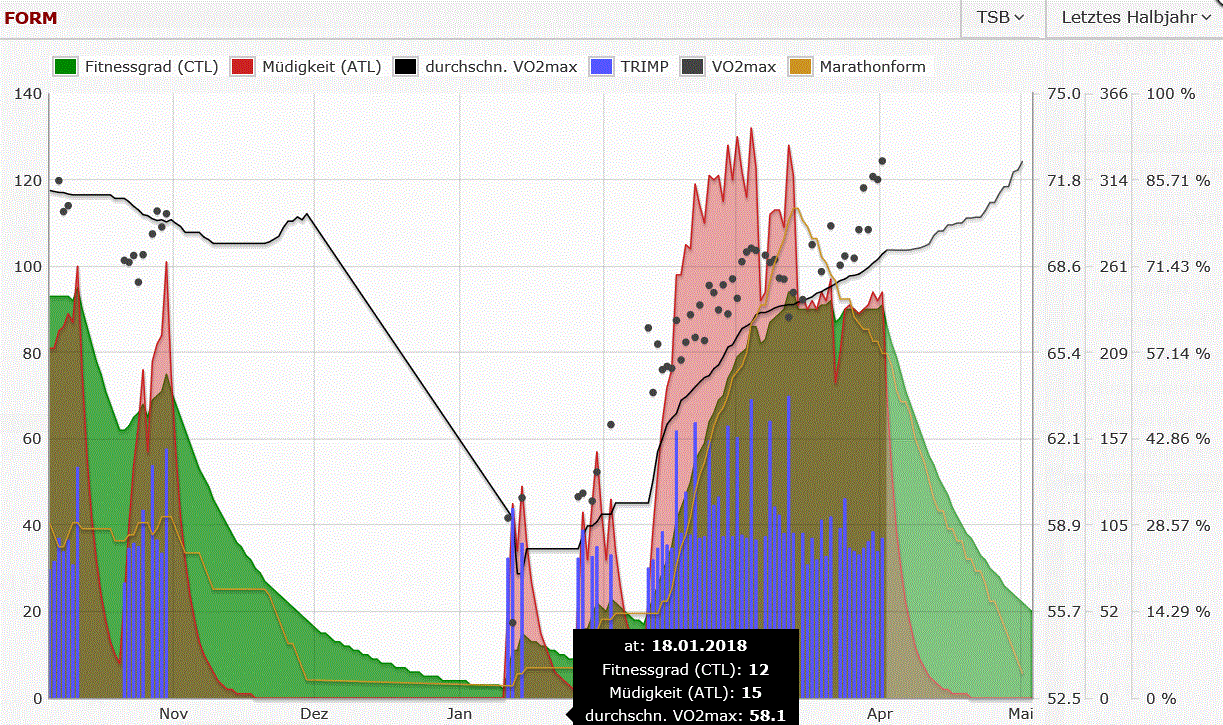Open the TSB dropdown
Screen dimensions: 1223x725
1000,17
